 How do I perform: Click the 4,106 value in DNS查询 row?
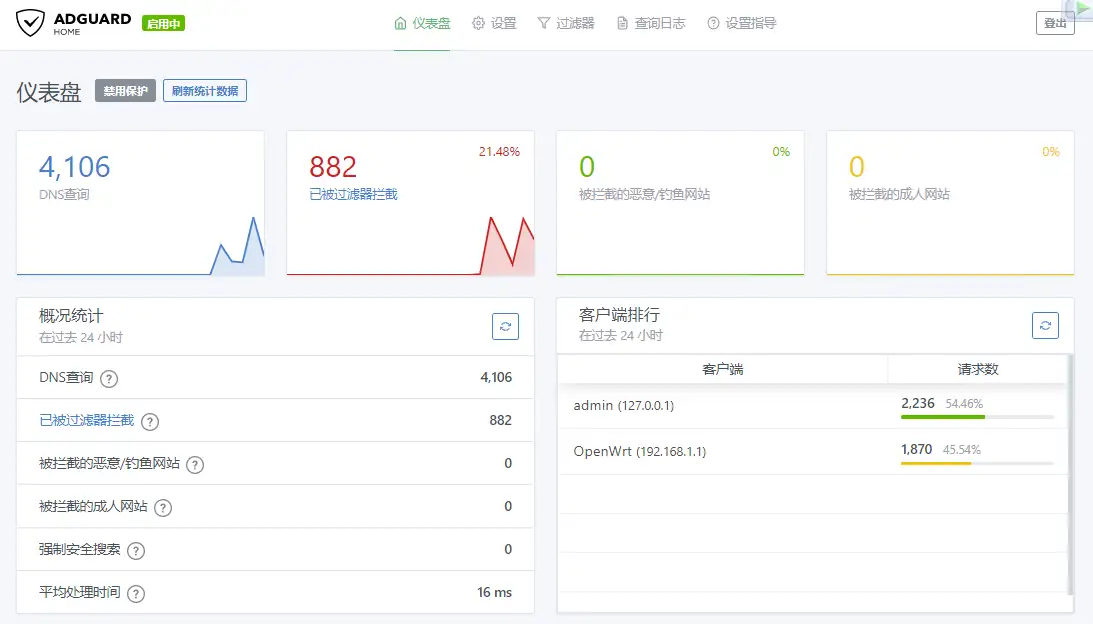coord(496,378)
